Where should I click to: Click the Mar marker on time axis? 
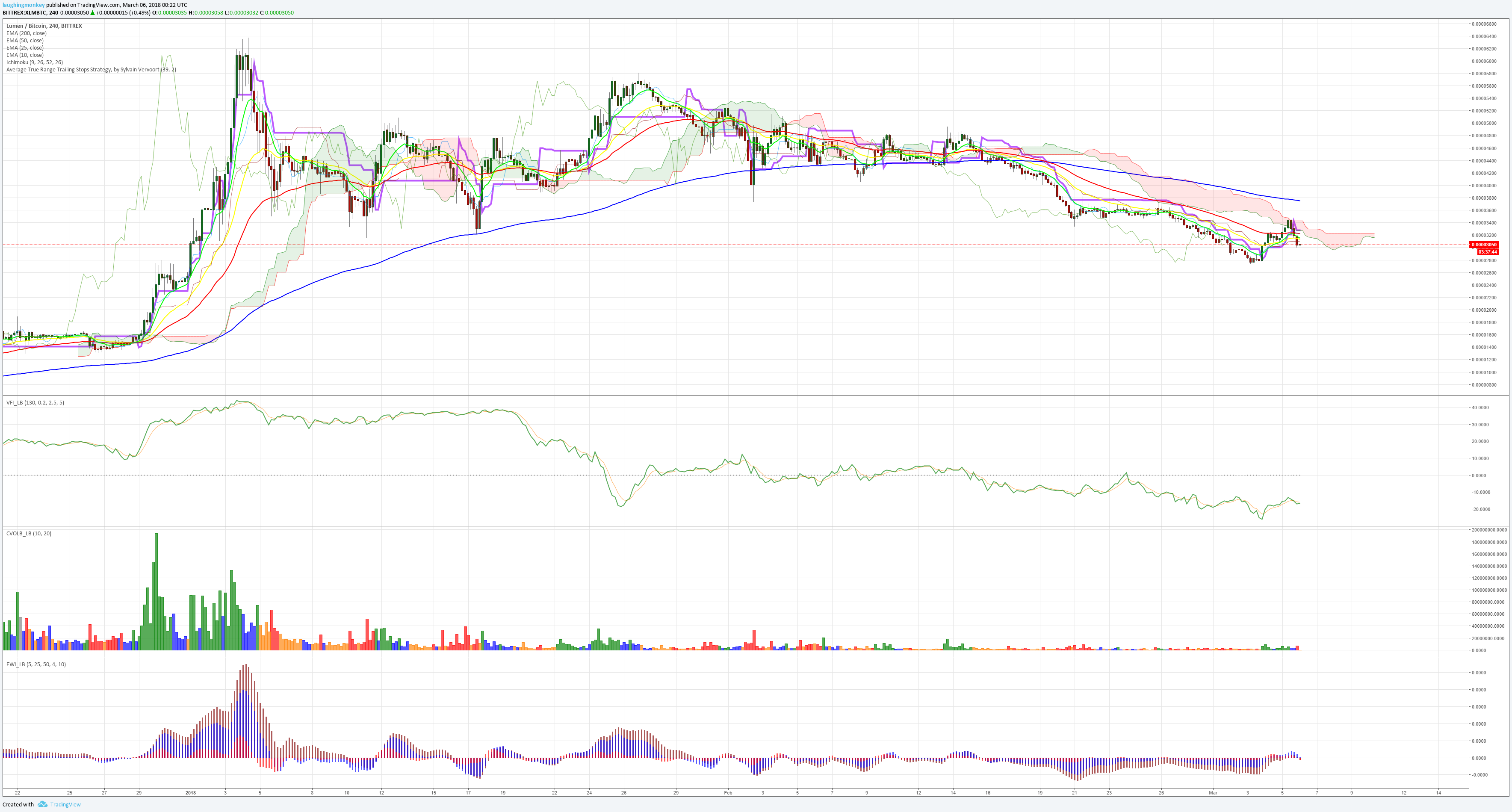point(1213,793)
